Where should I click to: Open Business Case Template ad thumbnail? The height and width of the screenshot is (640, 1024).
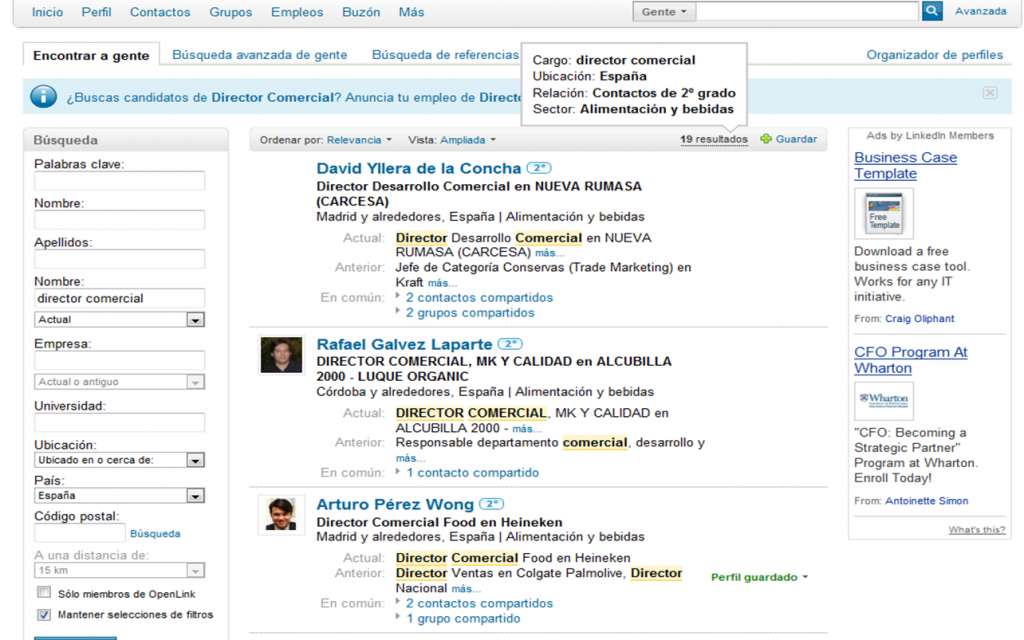pyautogui.click(x=884, y=214)
